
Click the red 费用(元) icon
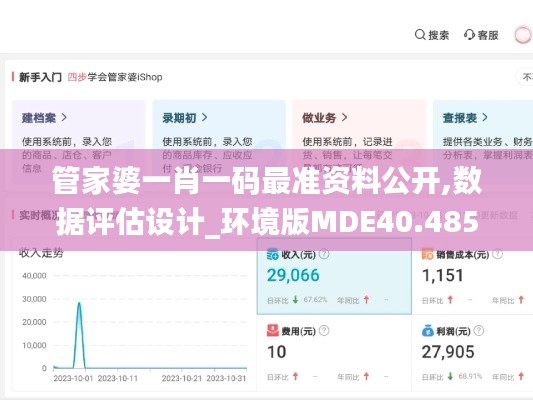click(x=273, y=331)
